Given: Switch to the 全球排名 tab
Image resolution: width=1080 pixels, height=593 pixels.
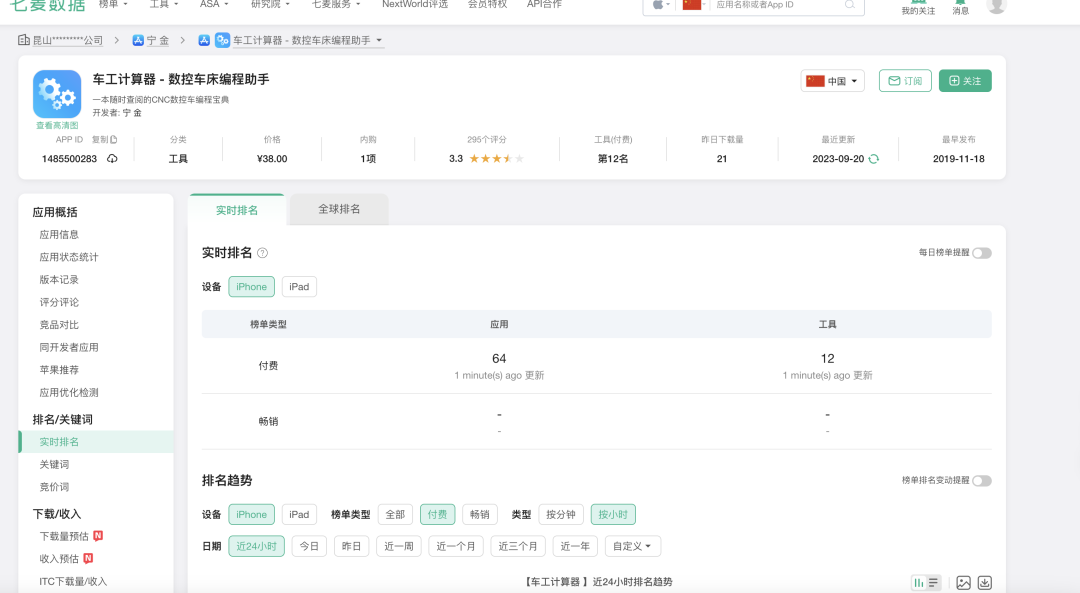Looking at the screenshot, I should click(339, 209).
